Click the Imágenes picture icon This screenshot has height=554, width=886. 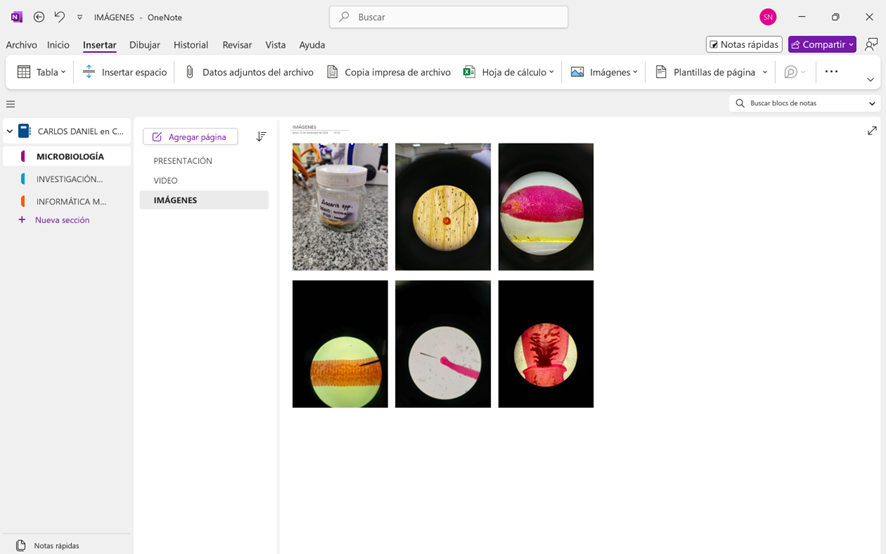pos(577,72)
